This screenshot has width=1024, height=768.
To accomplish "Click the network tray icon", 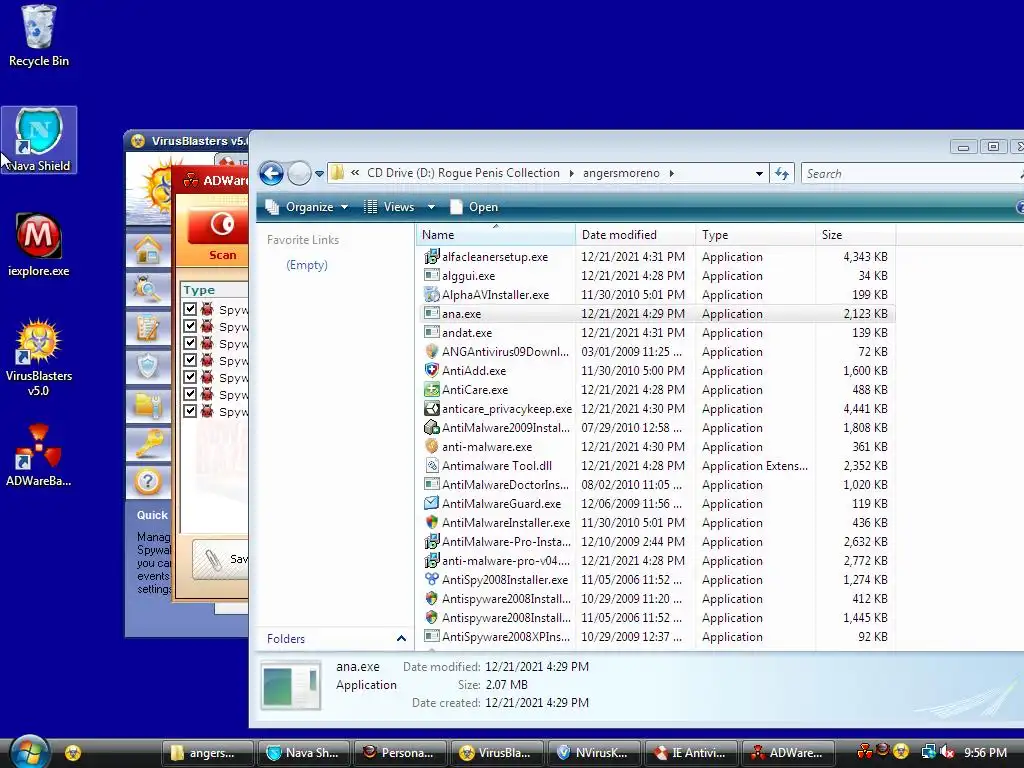I will click(929, 752).
